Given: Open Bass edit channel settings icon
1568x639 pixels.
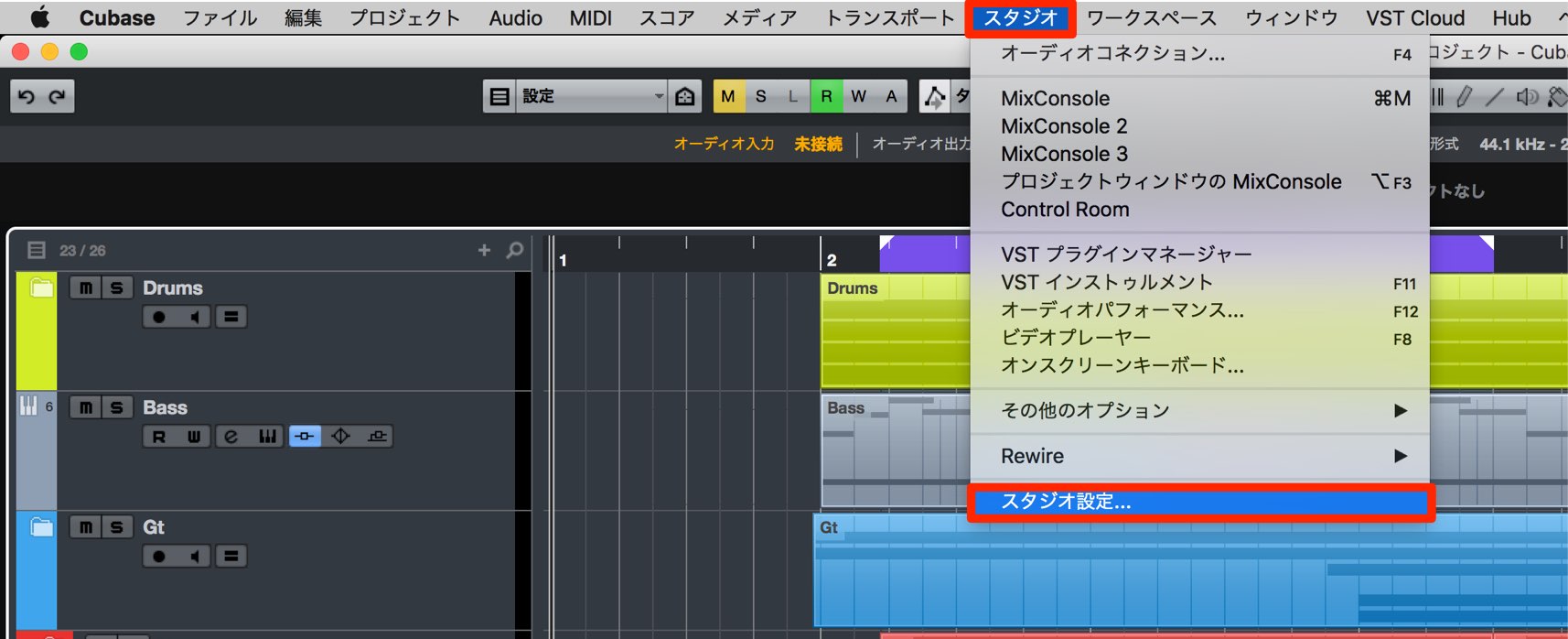Looking at the screenshot, I should tap(231, 437).
